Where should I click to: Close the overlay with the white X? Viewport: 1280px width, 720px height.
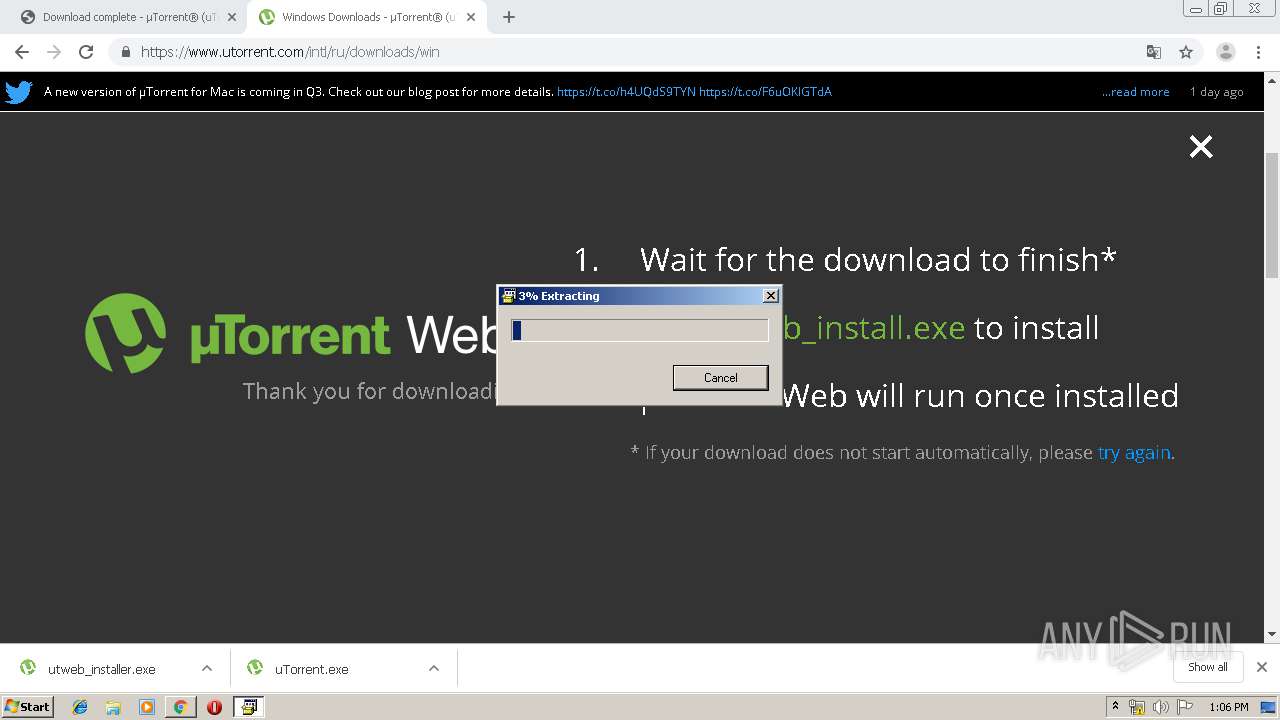pos(1201,147)
